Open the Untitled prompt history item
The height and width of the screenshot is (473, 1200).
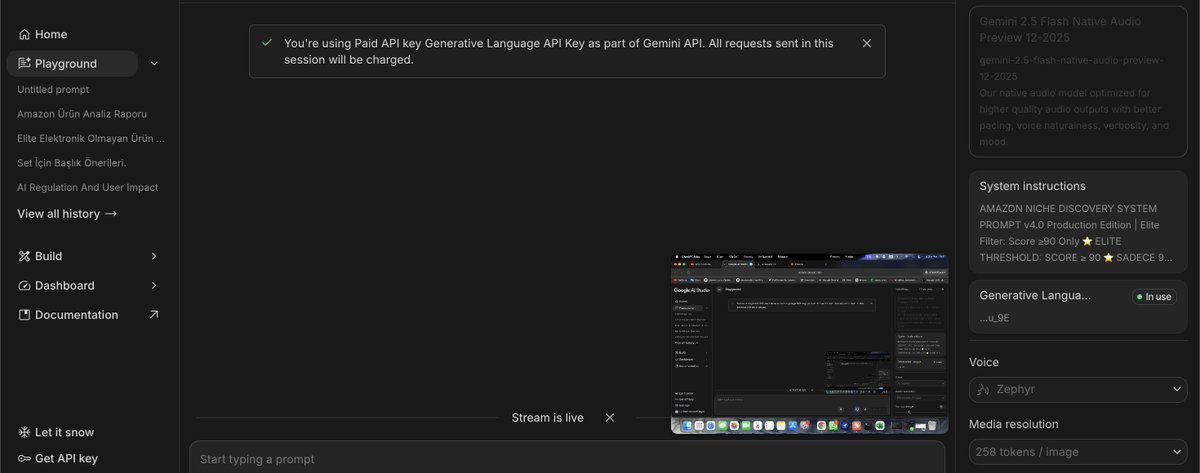(x=53, y=89)
